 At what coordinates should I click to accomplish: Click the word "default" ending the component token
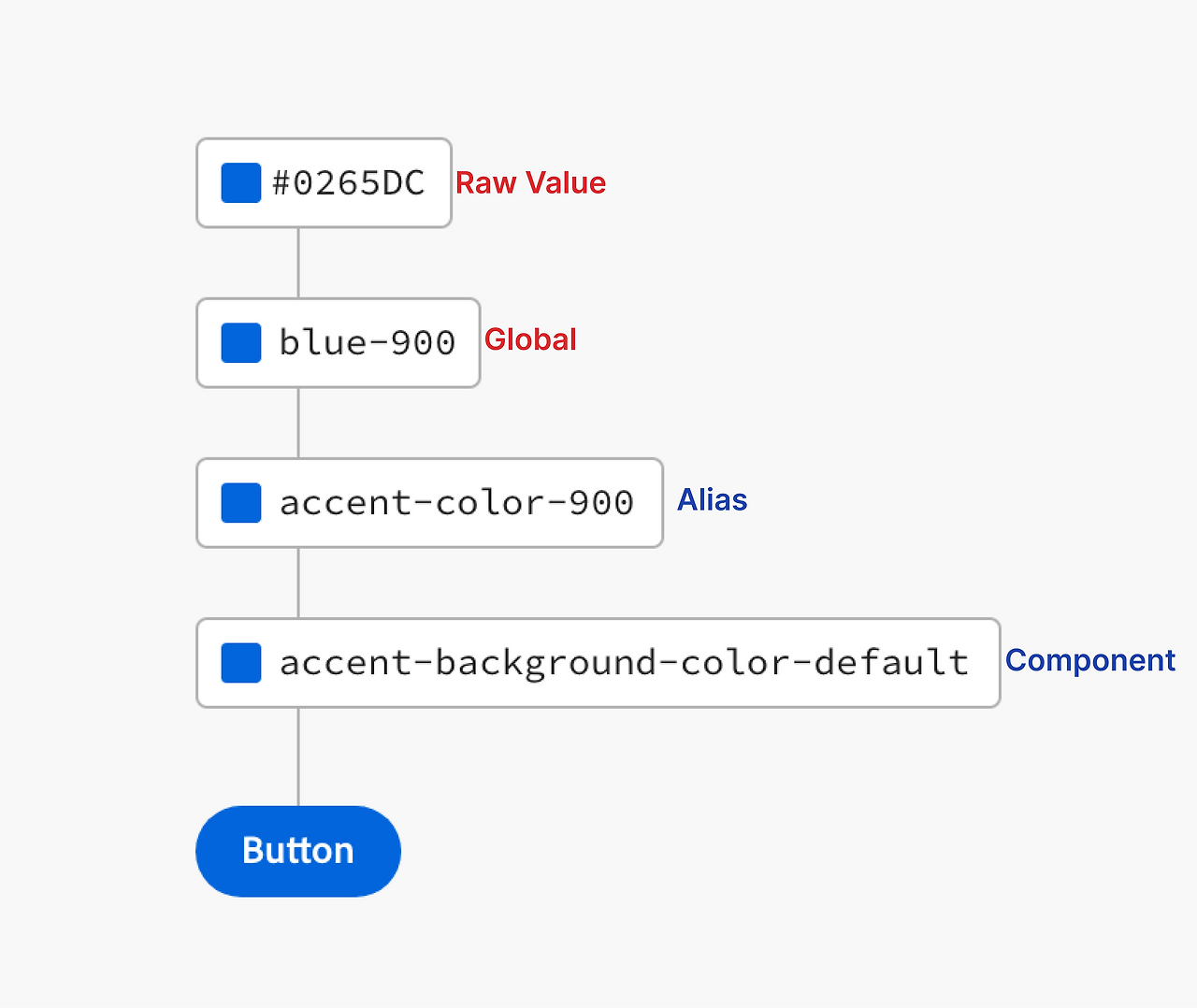[x=890, y=663]
